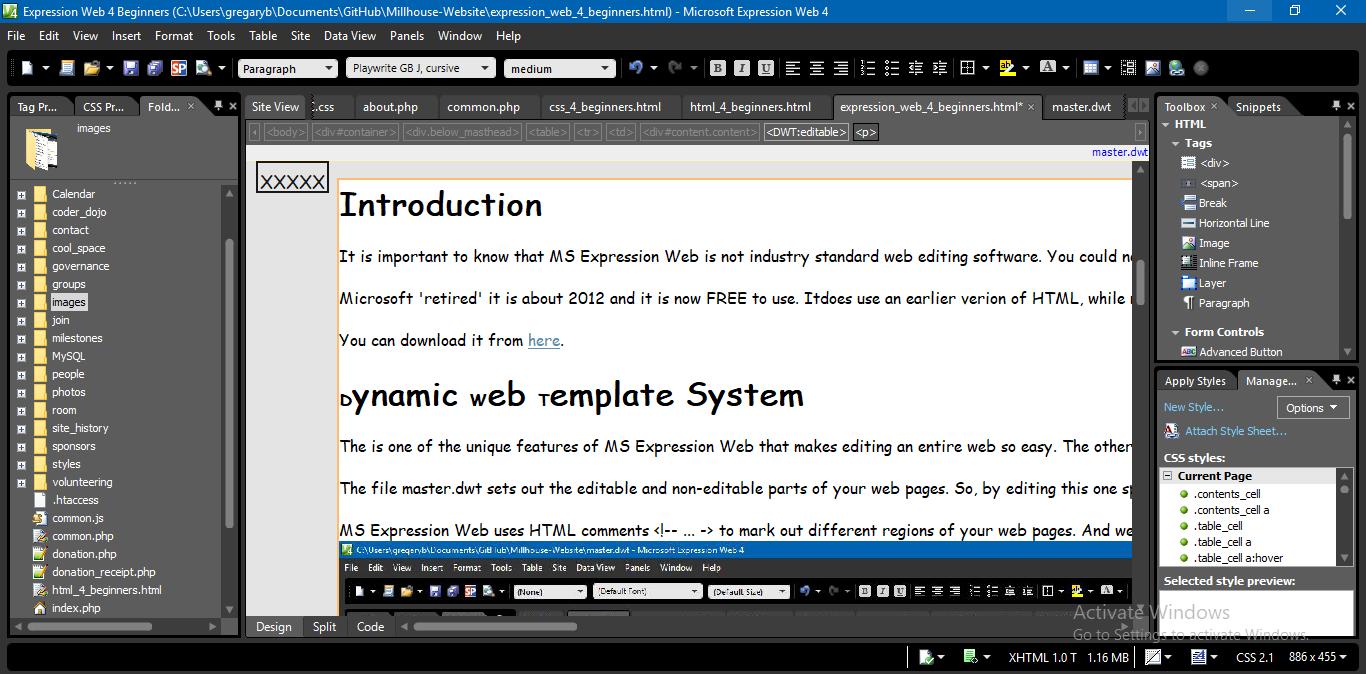The image size is (1366, 674).
Task: Collapse the Current Page styles group
Action: coord(1167,476)
